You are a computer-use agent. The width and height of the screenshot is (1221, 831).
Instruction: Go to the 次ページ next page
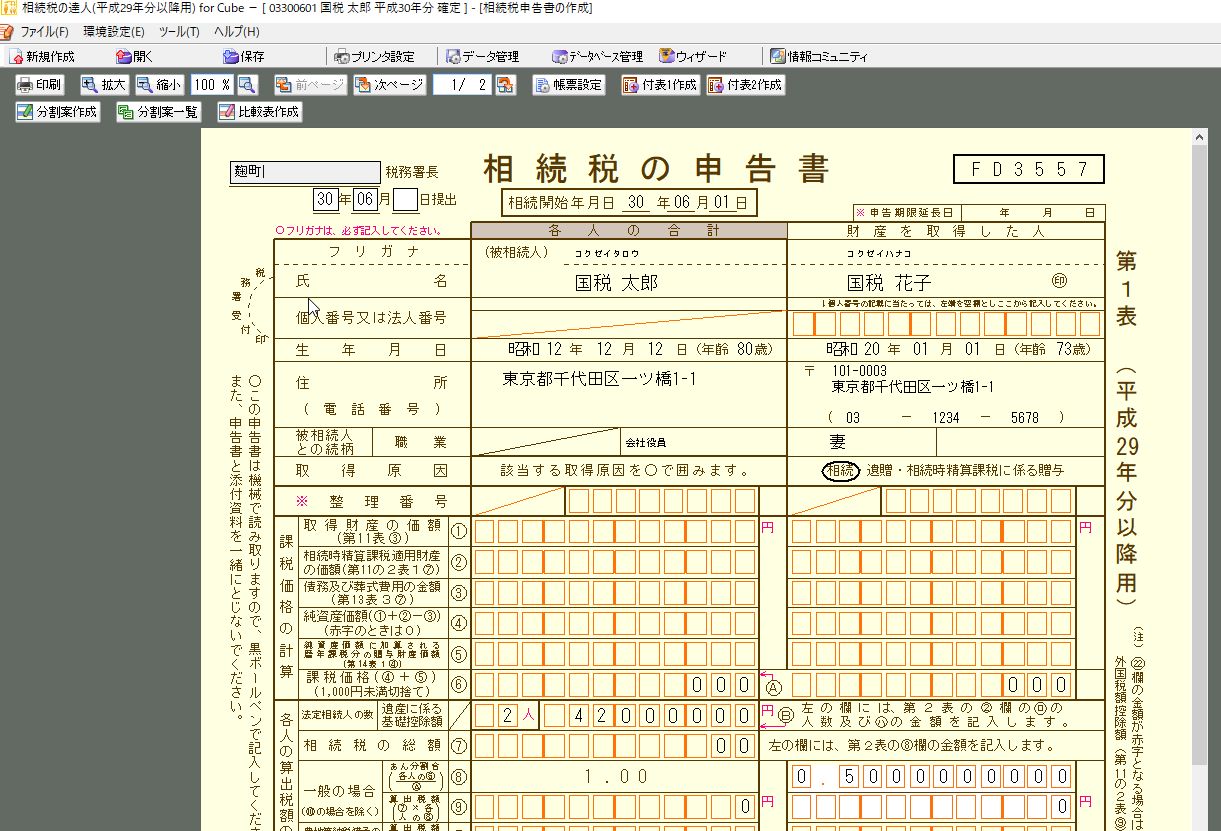click(390, 85)
